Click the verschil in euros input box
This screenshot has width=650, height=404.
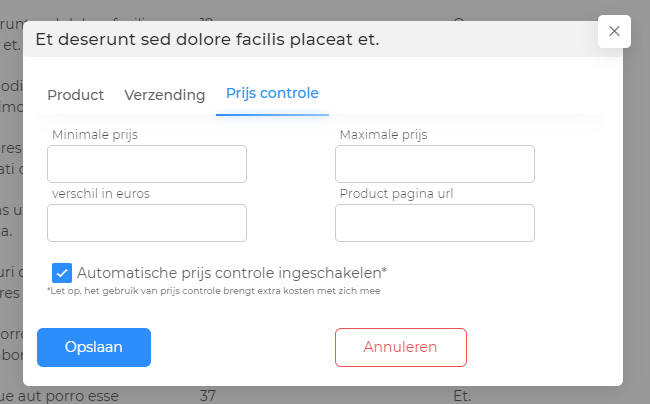tap(147, 223)
